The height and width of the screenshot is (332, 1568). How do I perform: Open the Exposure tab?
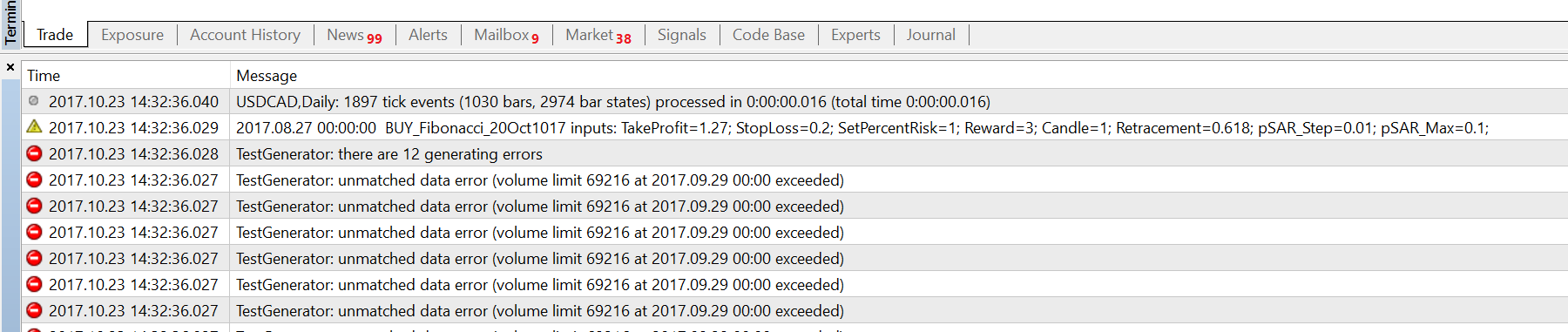coord(132,35)
